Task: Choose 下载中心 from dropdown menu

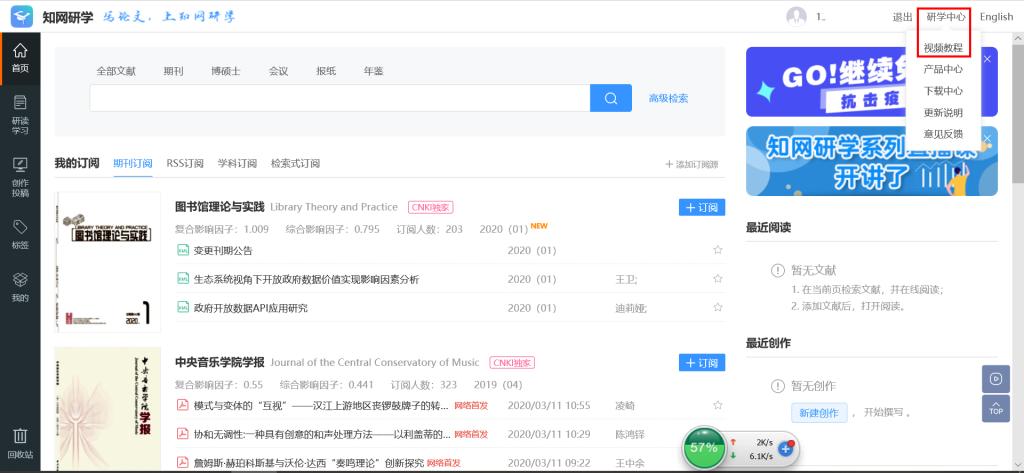Action: coord(943,91)
